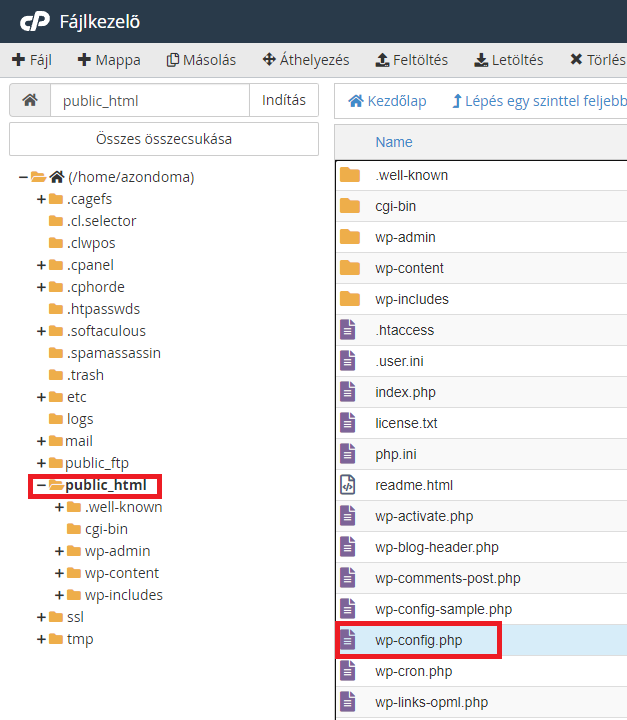Sort by the Name column header

click(394, 142)
